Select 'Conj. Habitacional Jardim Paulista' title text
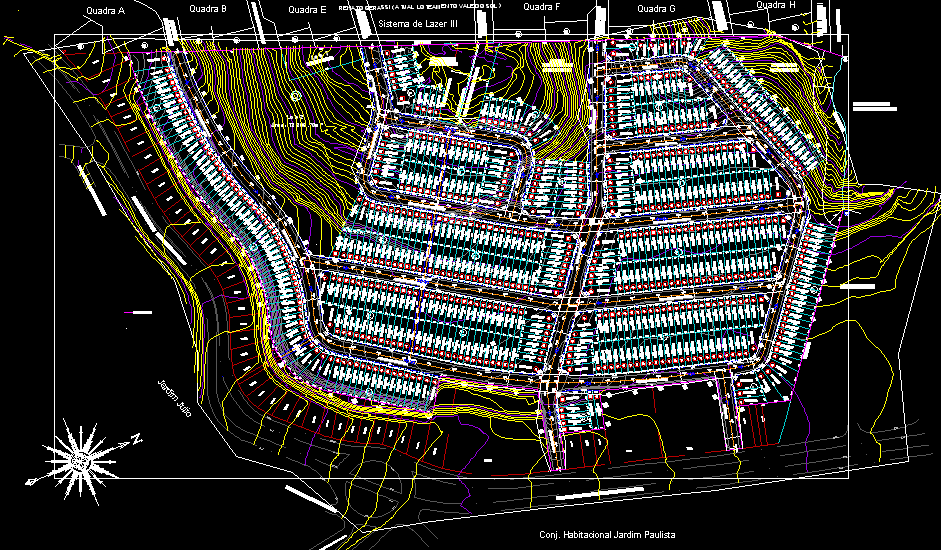Image resolution: width=941 pixels, height=550 pixels. [x=606, y=535]
